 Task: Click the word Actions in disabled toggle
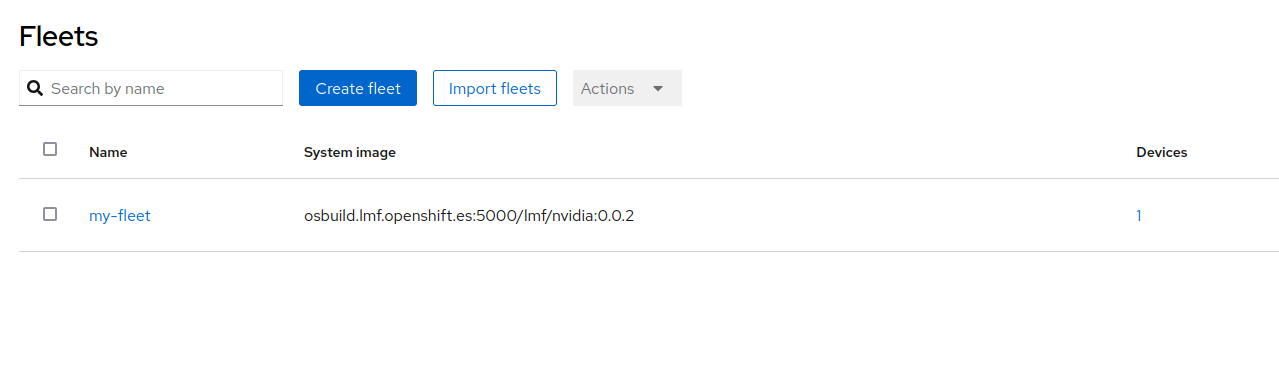(x=608, y=88)
